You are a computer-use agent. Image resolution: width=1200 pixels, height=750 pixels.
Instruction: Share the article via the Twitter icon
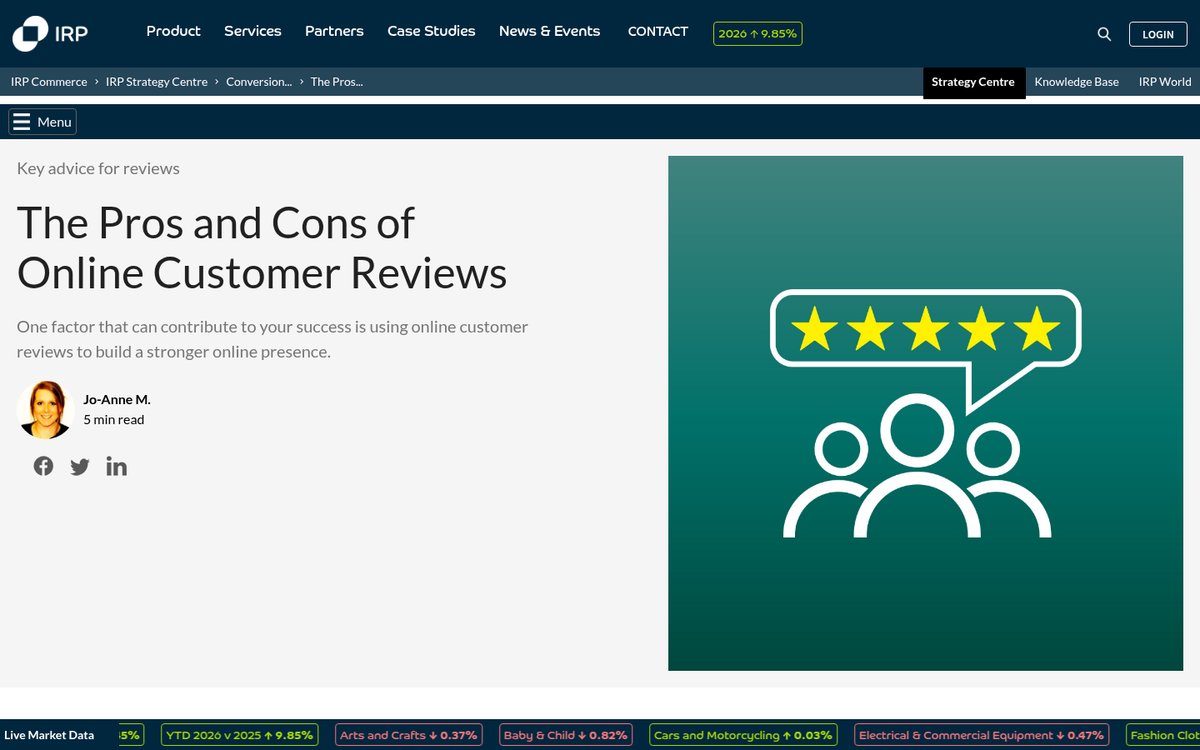point(80,466)
